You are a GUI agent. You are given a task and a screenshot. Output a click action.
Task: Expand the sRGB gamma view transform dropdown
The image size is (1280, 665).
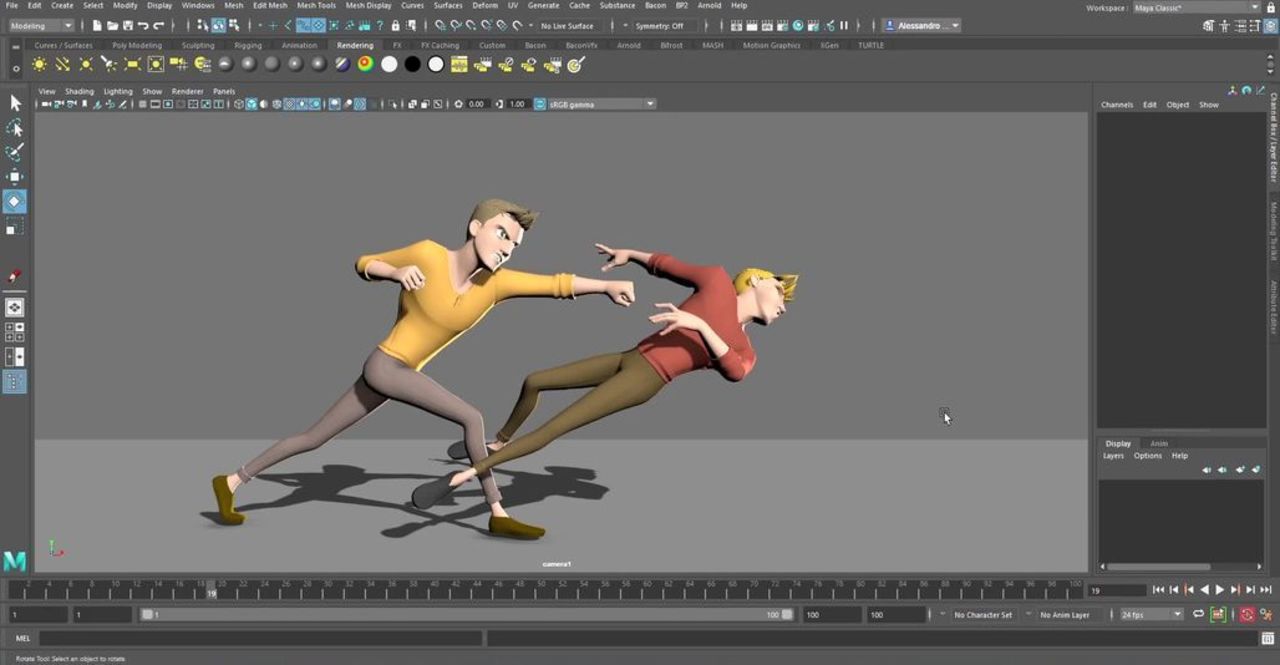[x=602, y=104]
